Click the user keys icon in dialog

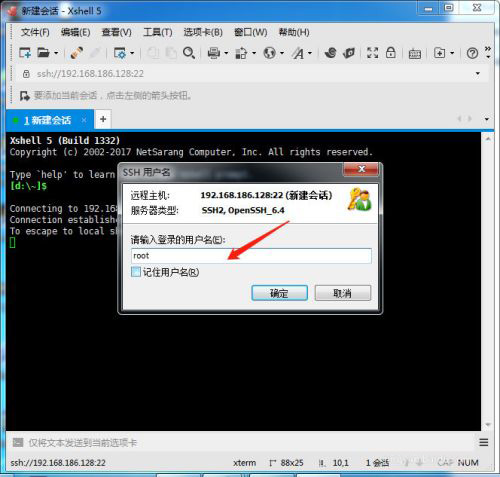[359, 199]
